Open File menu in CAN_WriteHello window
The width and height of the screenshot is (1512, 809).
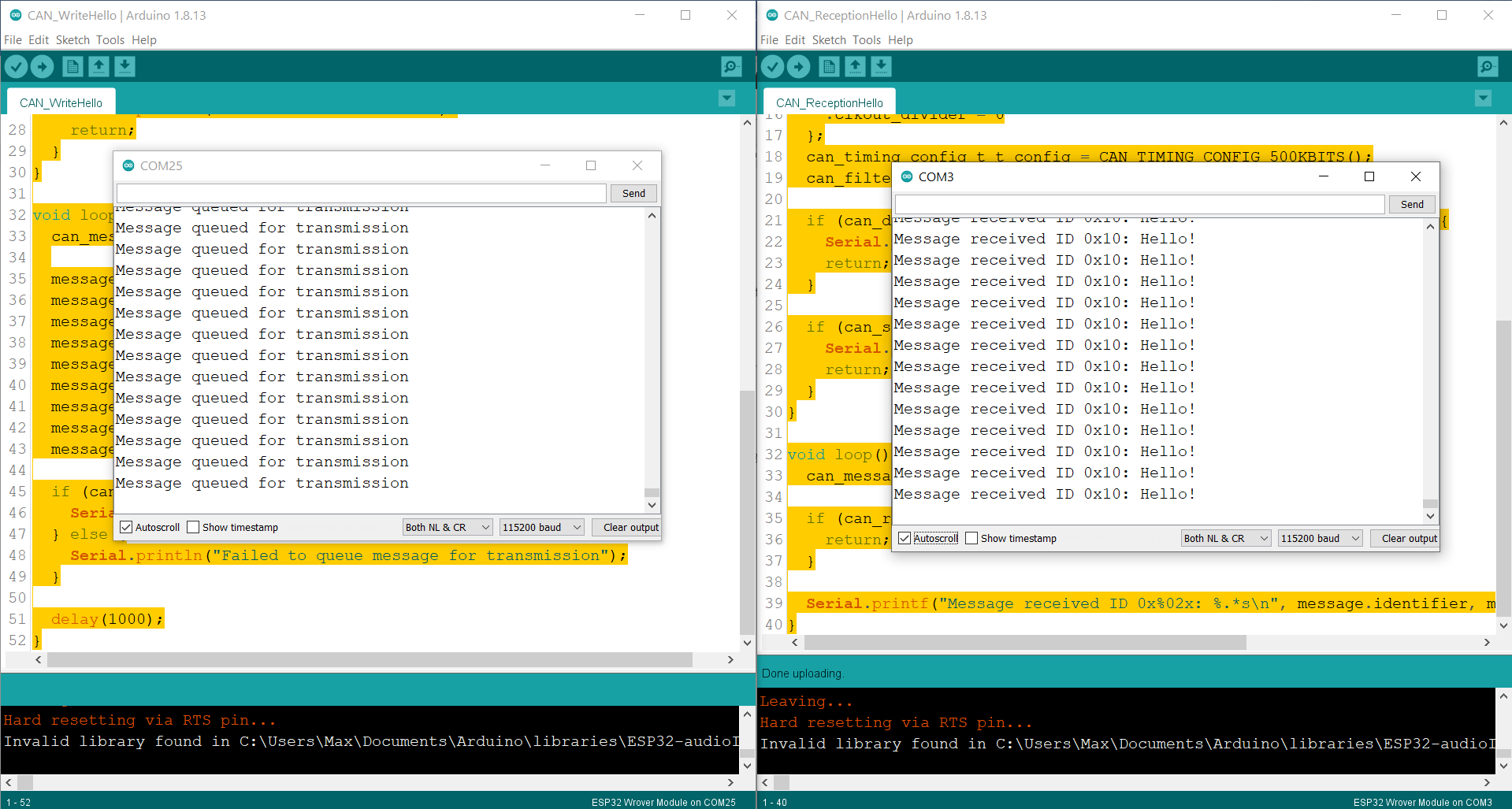coord(13,40)
